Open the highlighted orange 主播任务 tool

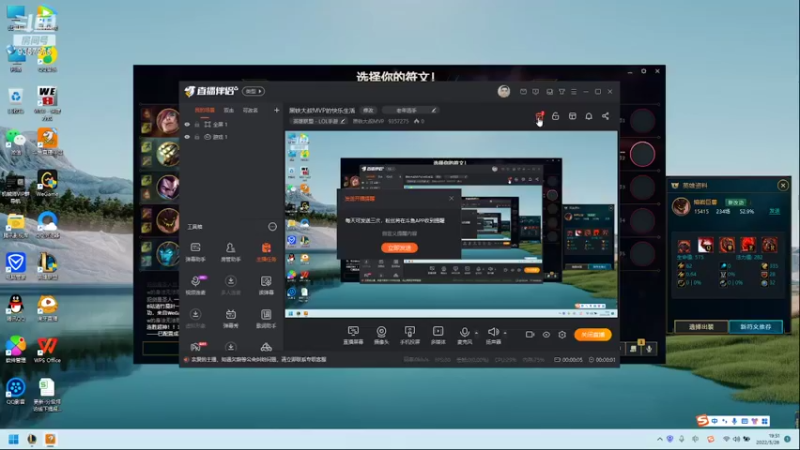point(266,252)
